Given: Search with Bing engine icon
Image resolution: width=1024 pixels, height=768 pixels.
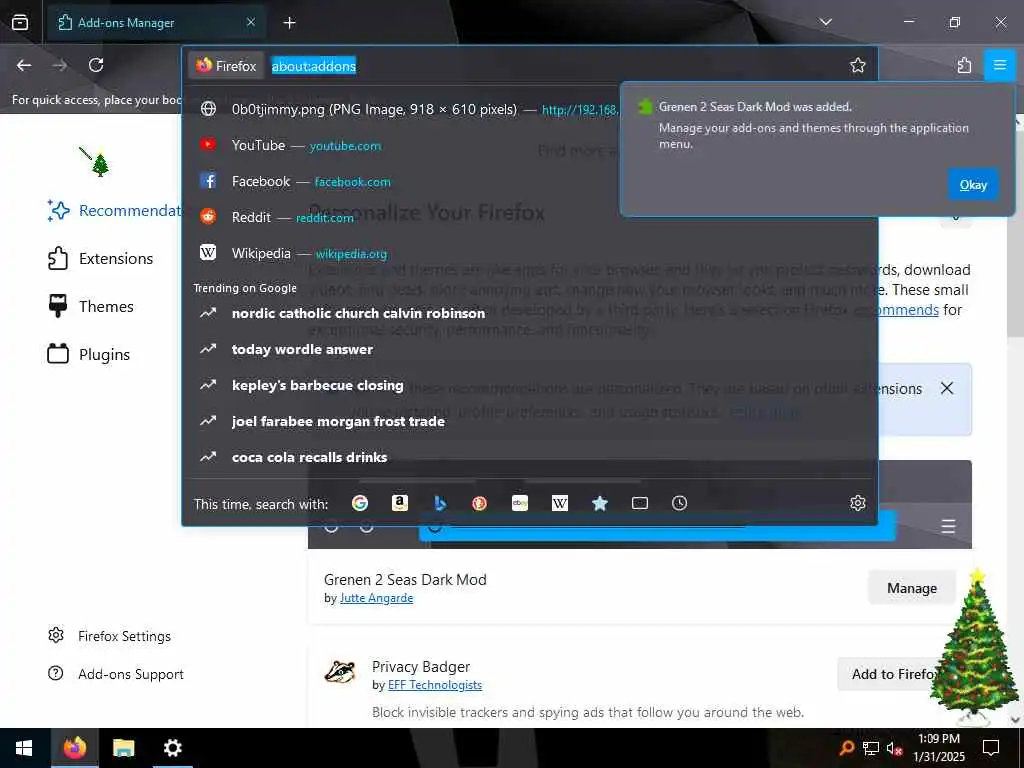Looking at the screenshot, I should click(440, 503).
